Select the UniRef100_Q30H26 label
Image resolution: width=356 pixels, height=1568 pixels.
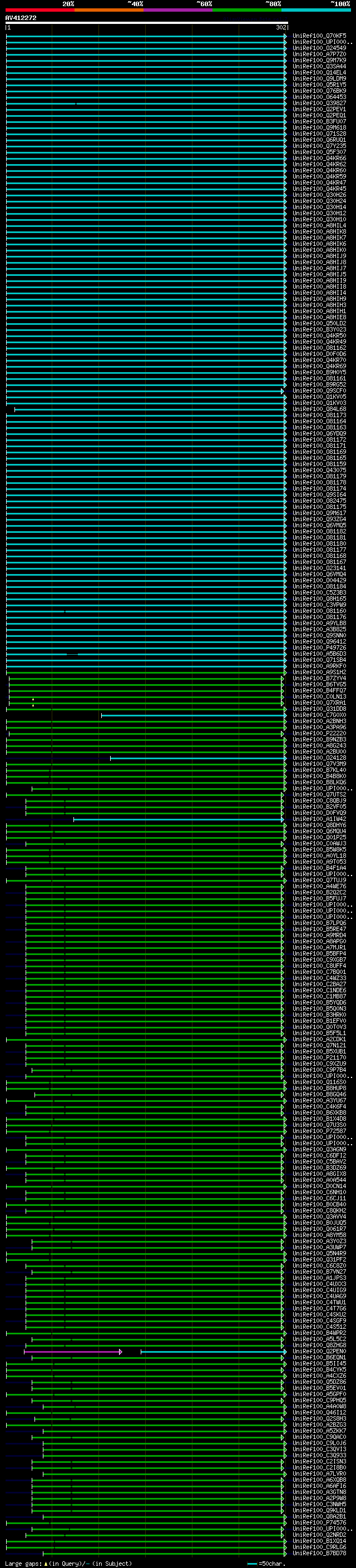pos(319,195)
